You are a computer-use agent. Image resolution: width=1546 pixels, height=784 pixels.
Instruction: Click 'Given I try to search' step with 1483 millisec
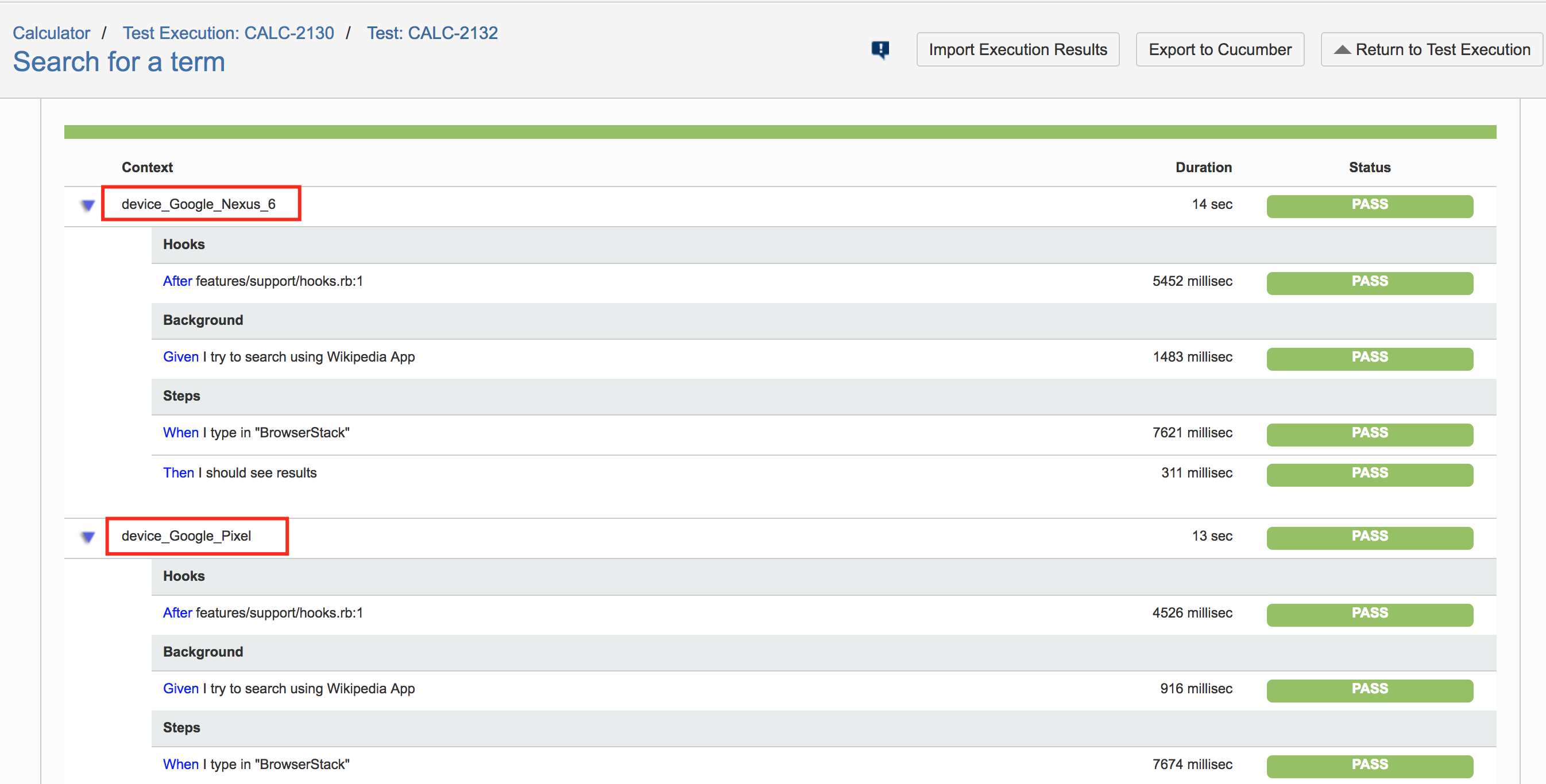pos(289,357)
